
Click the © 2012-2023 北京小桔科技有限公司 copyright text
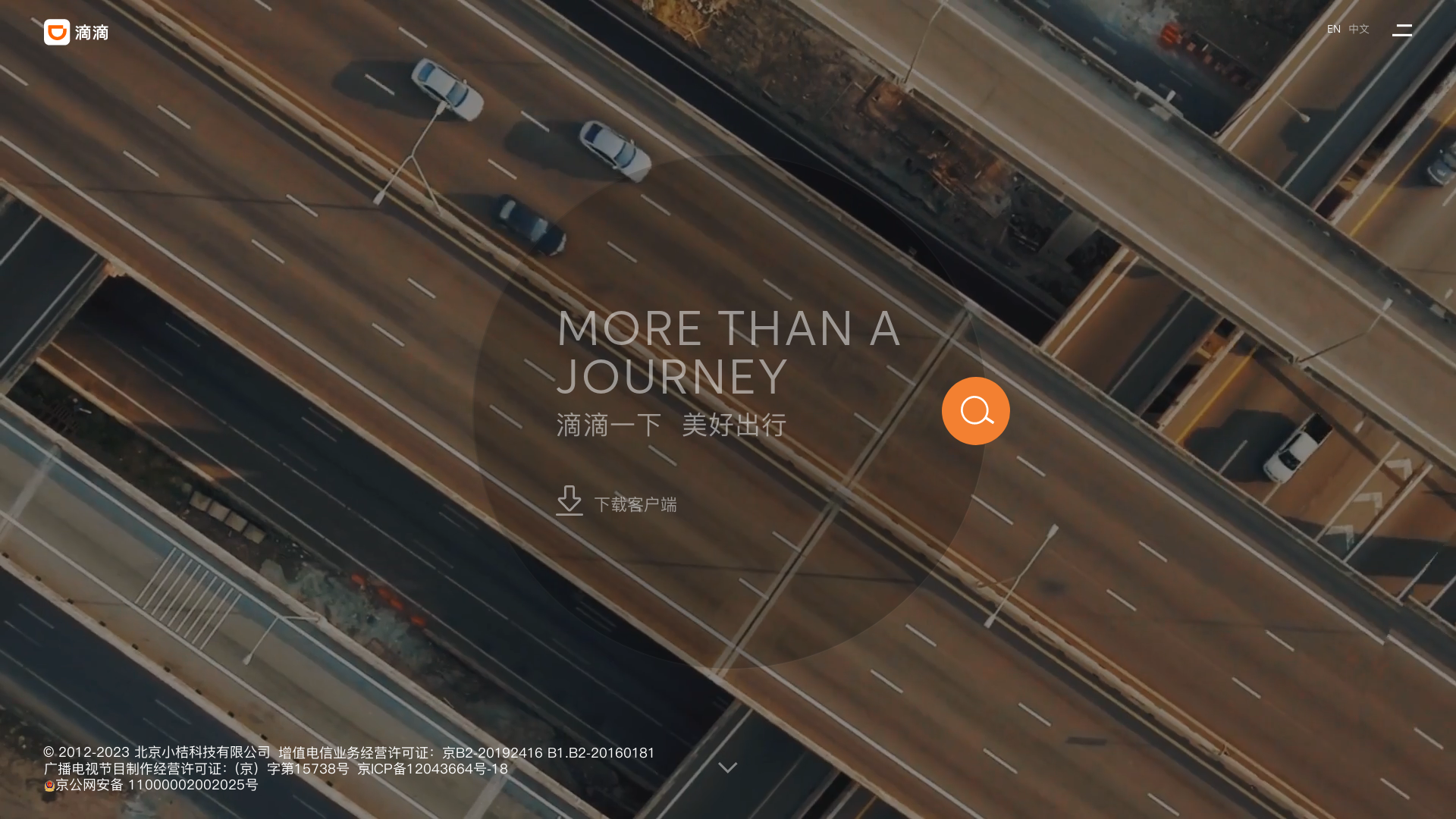click(x=157, y=752)
